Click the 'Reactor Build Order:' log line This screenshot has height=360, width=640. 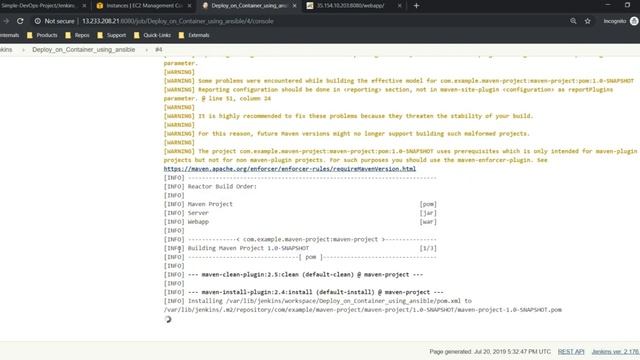click(x=210, y=186)
